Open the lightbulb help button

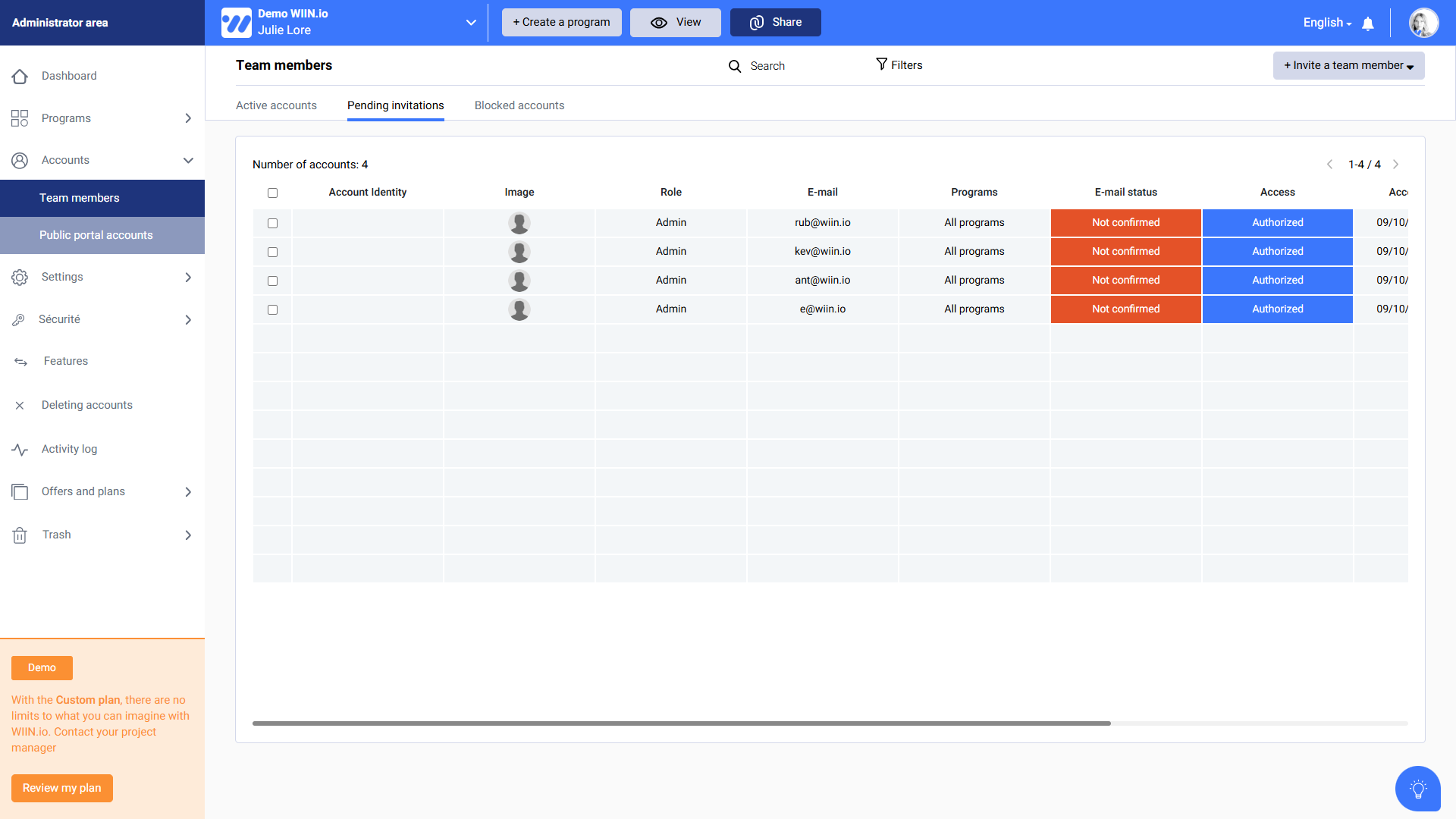pyautogui.click(x=1417, y=789)
